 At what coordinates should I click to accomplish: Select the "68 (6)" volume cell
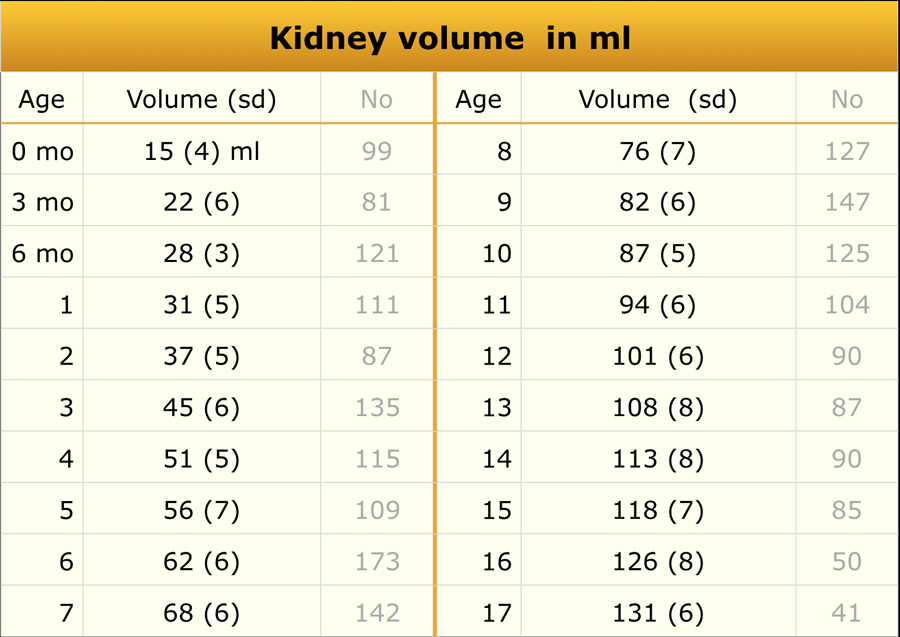tap(202, 613)
